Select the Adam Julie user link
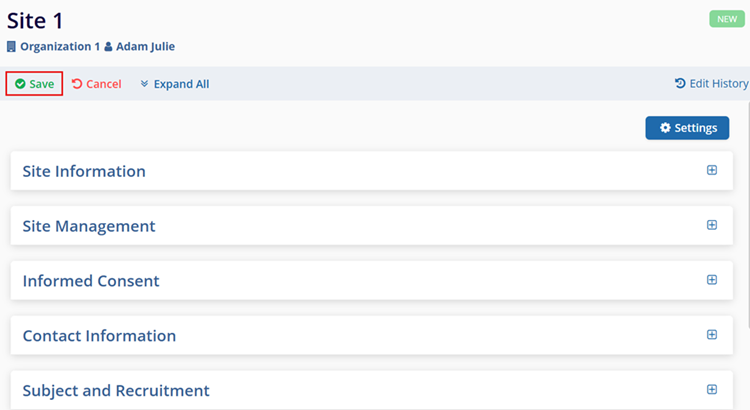Image resolution: width=750 pixels, height=410 pixels. click(x=145, y=46)
